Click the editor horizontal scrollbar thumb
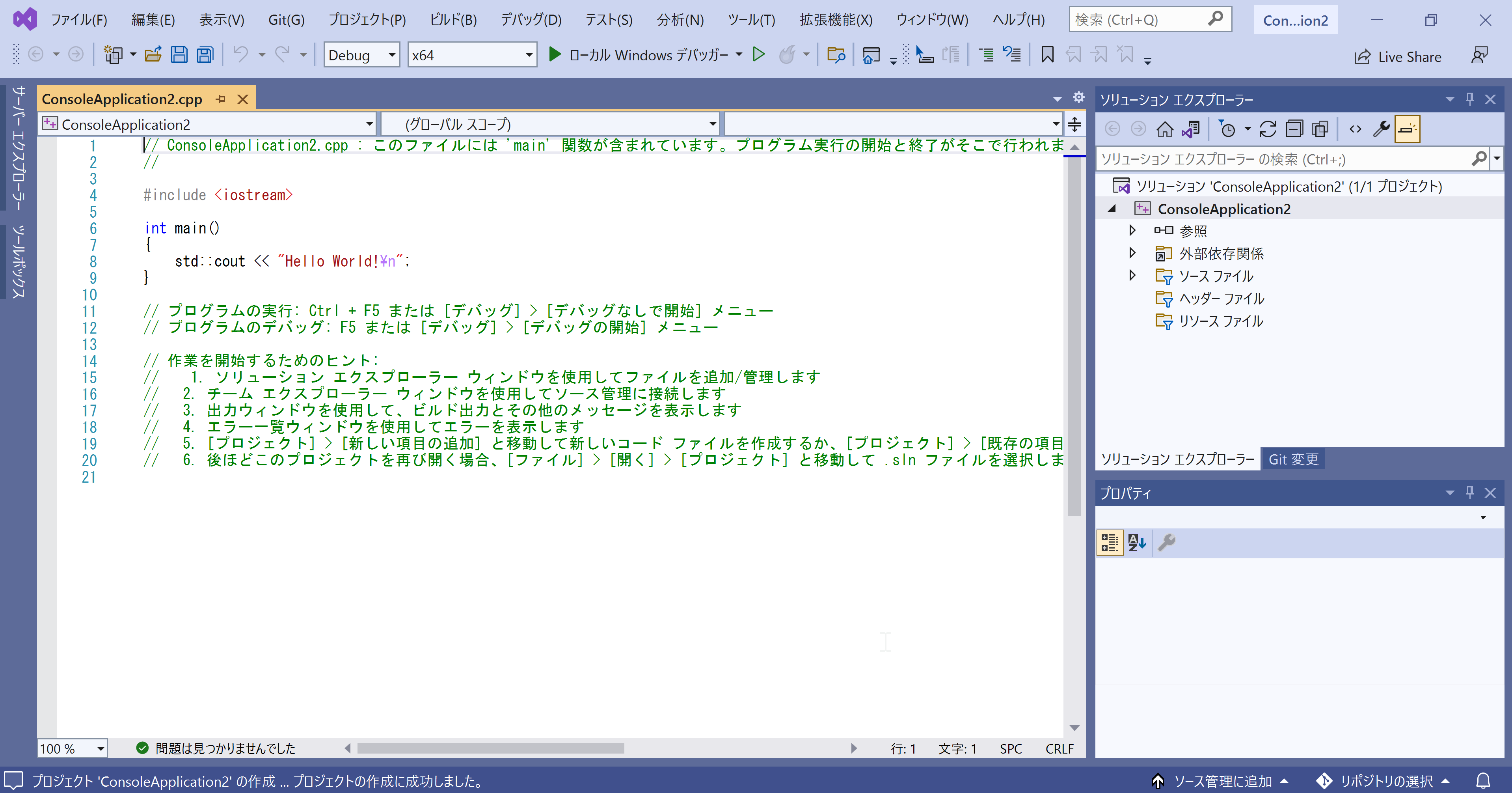This screenshot has height=793, width=1512. (x=491, y=748)
